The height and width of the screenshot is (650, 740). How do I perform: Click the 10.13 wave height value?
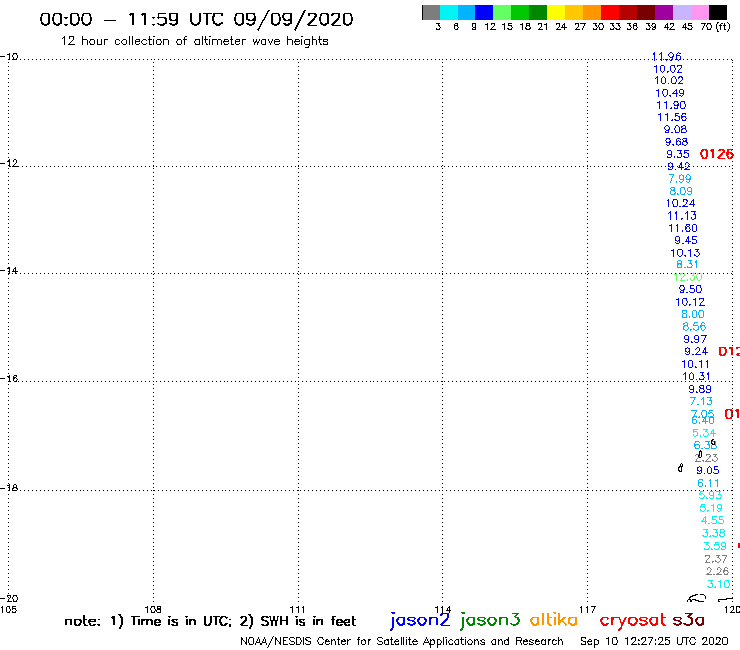point(685,253)
